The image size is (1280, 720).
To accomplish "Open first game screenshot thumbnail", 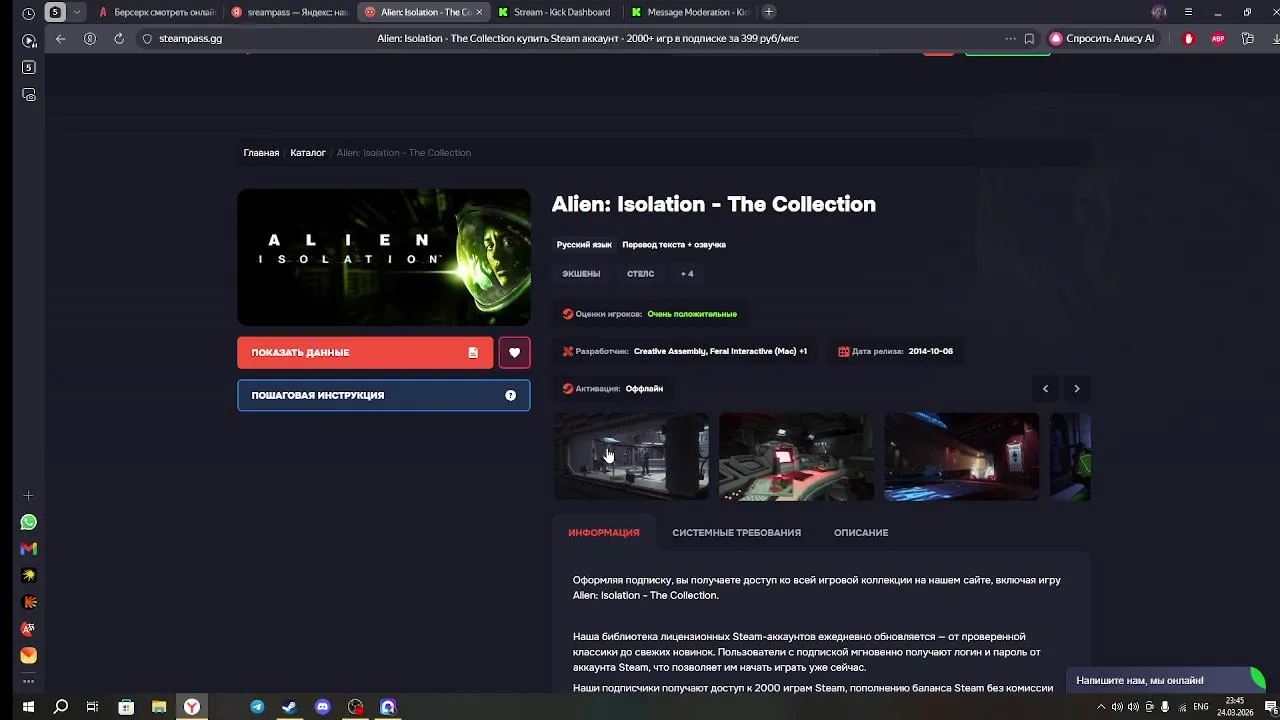I will (631, 456).
